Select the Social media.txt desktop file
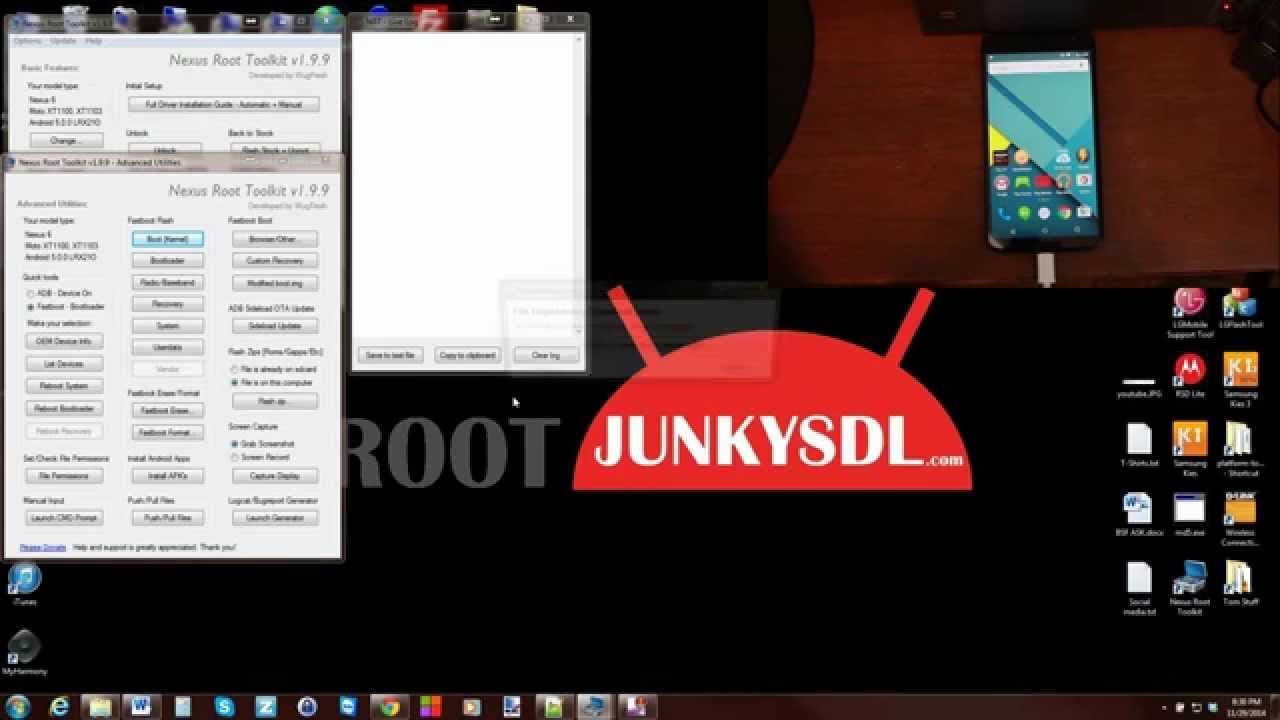This screenshot has width=1280, height=720. click(1139, 589)
